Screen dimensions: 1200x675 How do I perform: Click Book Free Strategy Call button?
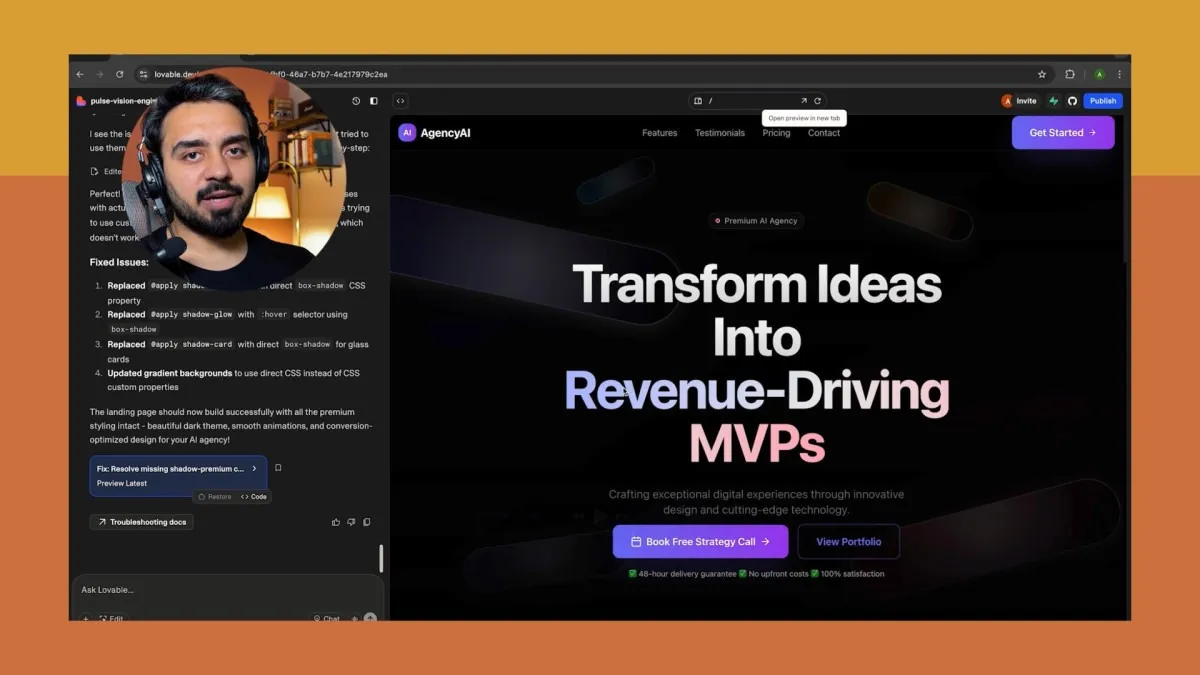tap(700, 542)
